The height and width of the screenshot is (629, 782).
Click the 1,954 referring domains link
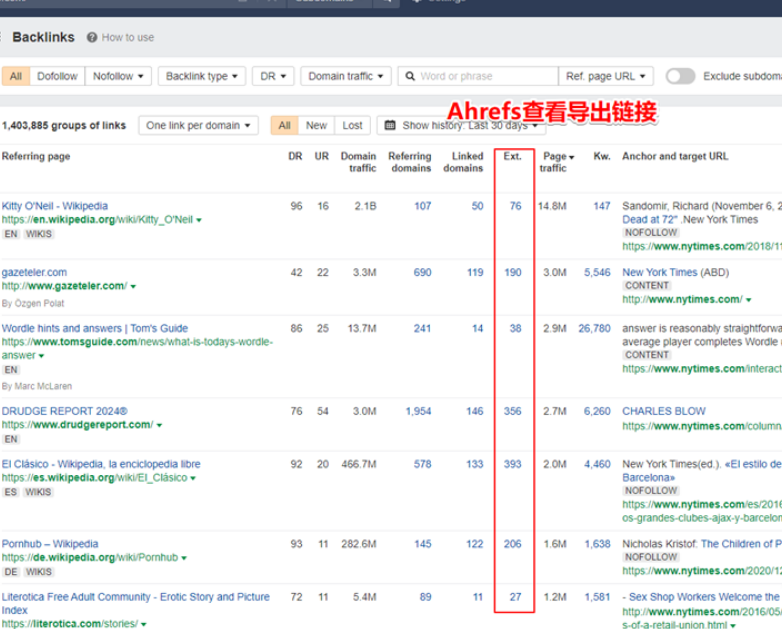pos(418,411)
